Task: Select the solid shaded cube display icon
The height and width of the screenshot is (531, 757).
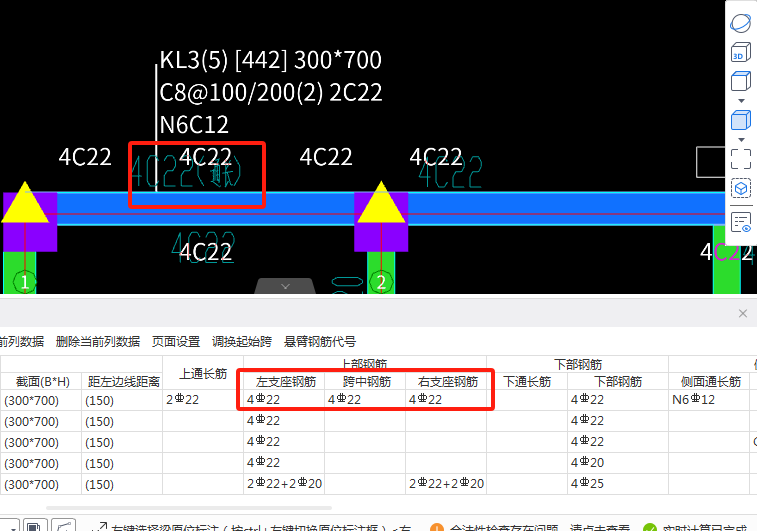Action: [741, 120]
